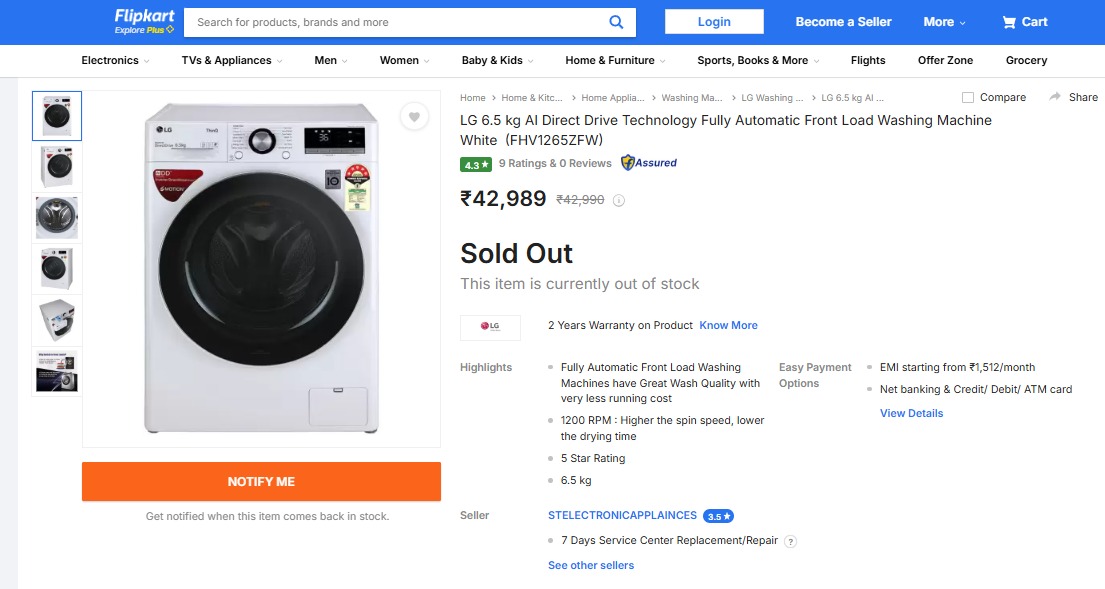1105x589 pixels.
Task: Expand the More dropdown in header
Action: pyautogui.click(x=944, y=22)
